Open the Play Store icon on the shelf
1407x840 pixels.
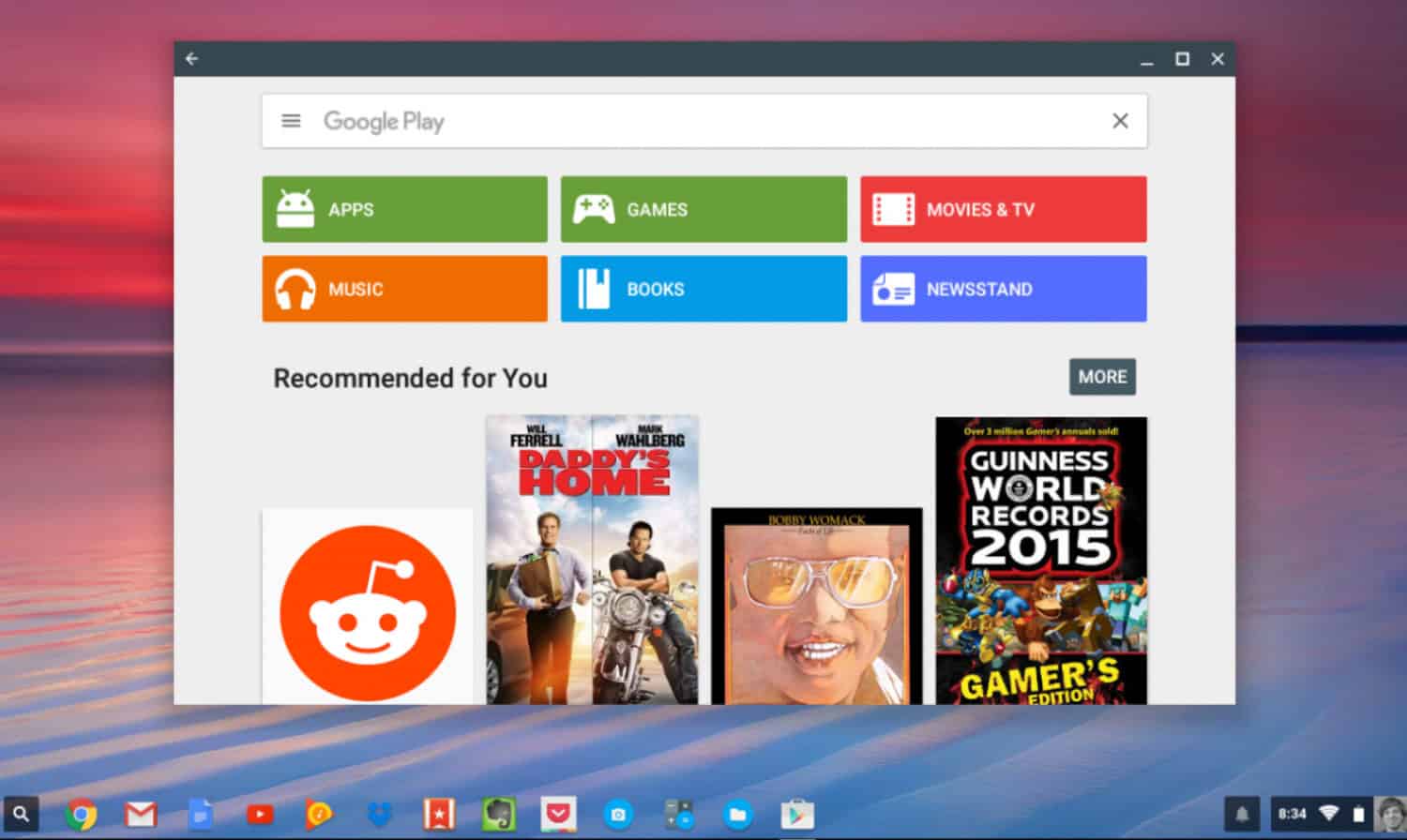pos(797,815)
